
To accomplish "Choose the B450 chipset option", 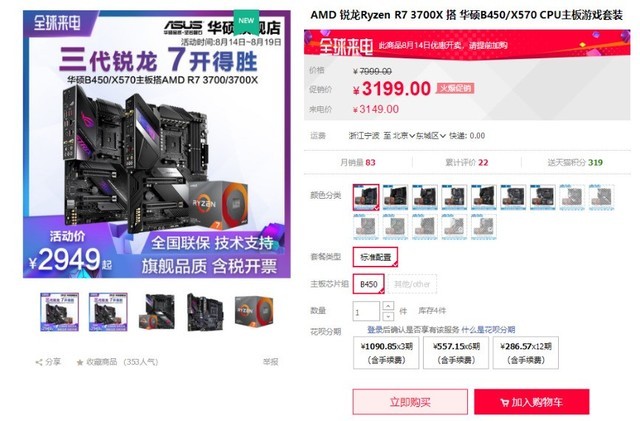I will click(369, 284).
